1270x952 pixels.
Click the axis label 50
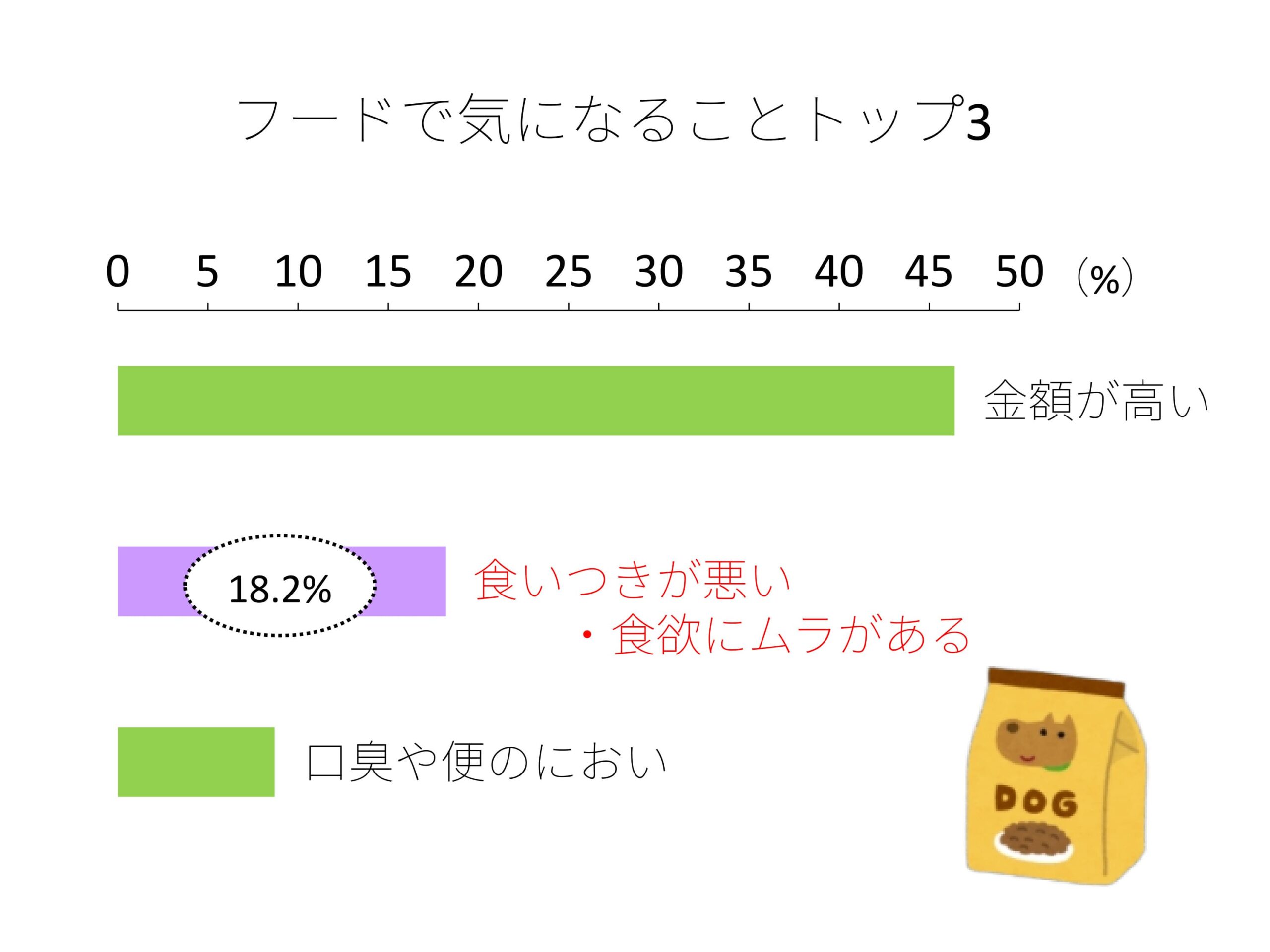[x=1018, y=271]
